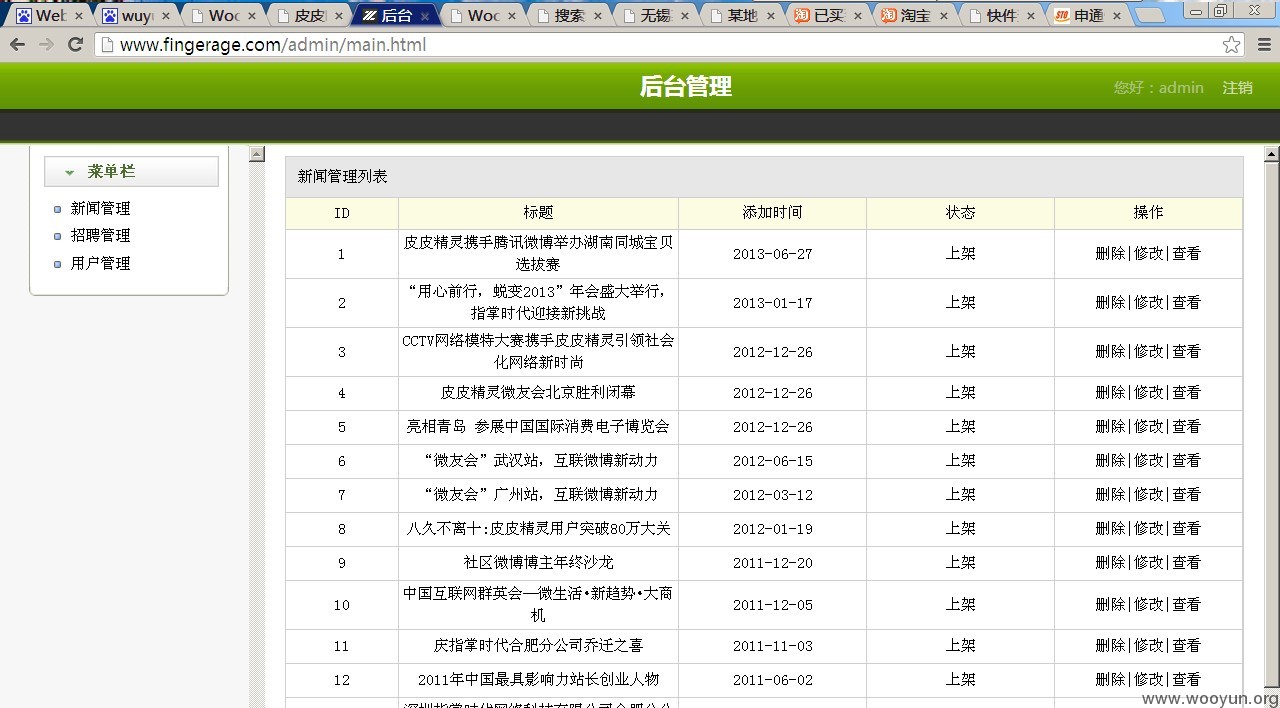Screen dimensions: 1280x708
Task: Click date 2011-06-02 cell
Action: 772,680
